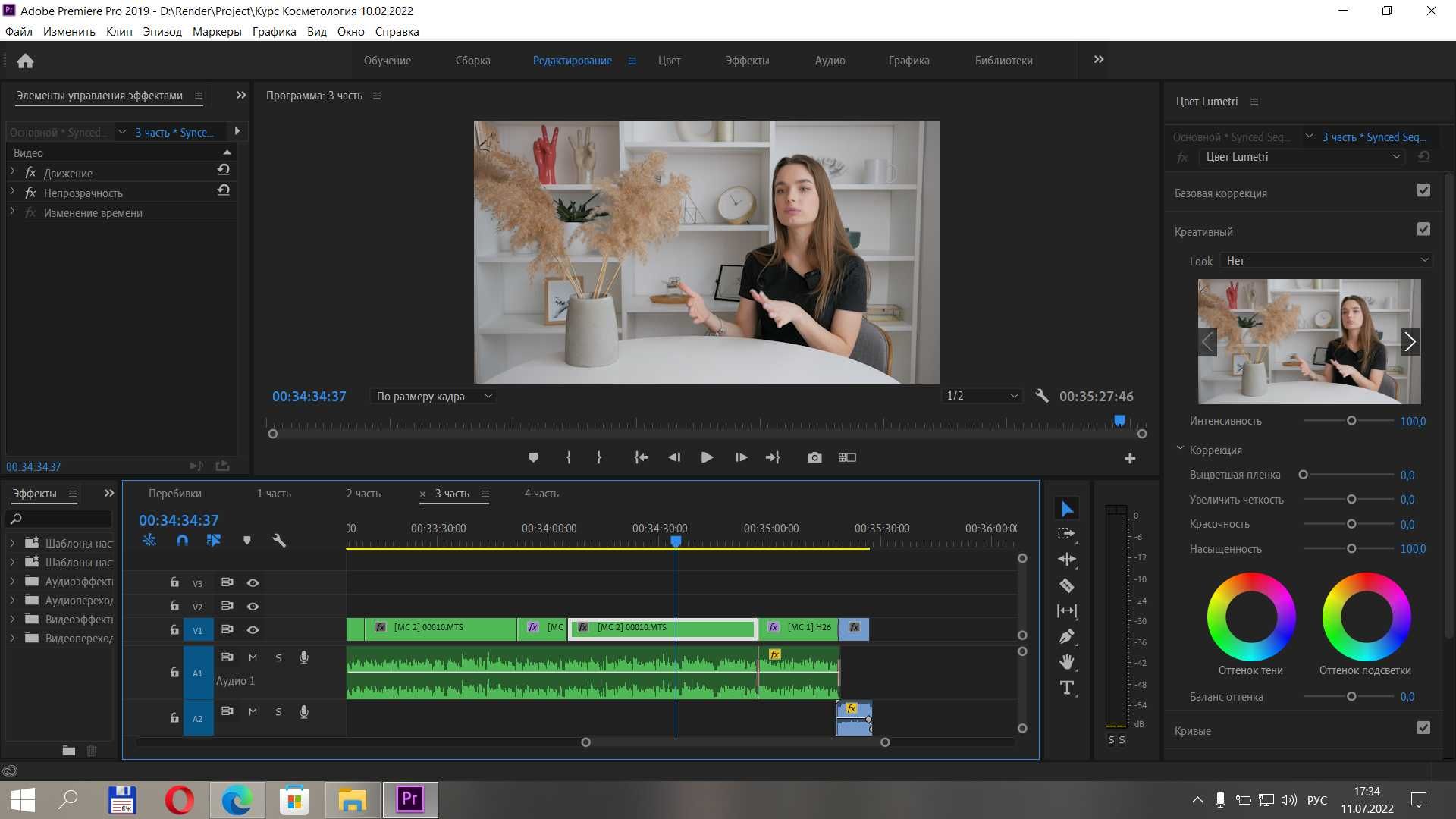Viewport: 1456px width, 819px height.
Task: Mute audio track A2
Action: coord(253,712)
